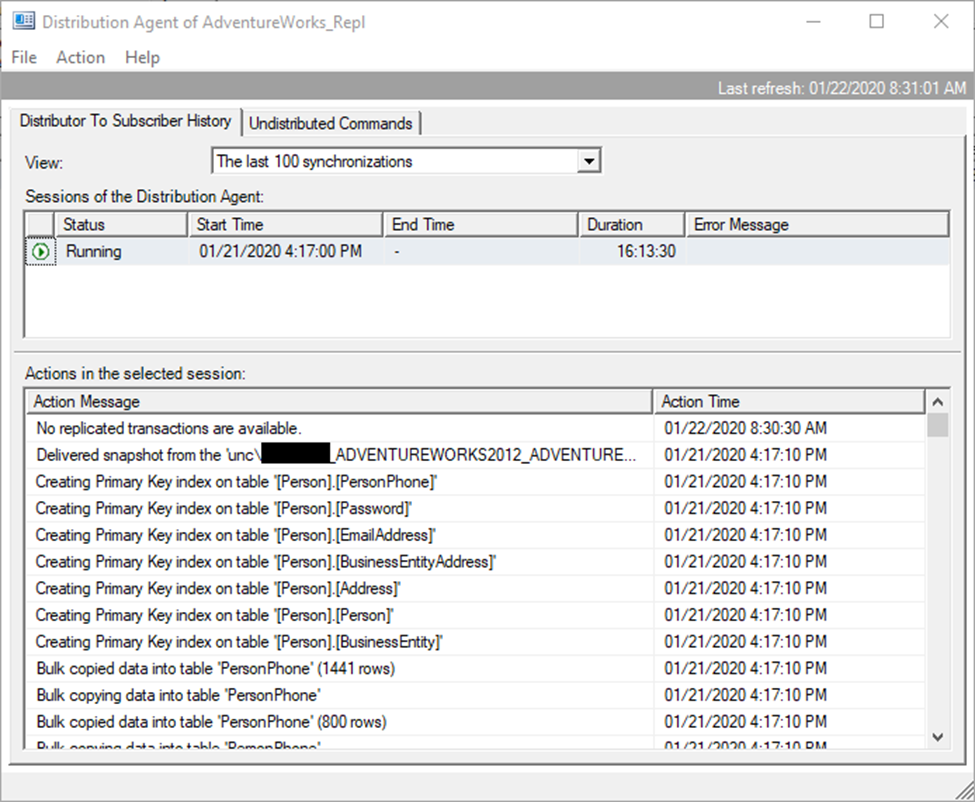Sort sessions by Status column header

pyautogui.click(x=121, y=224)
